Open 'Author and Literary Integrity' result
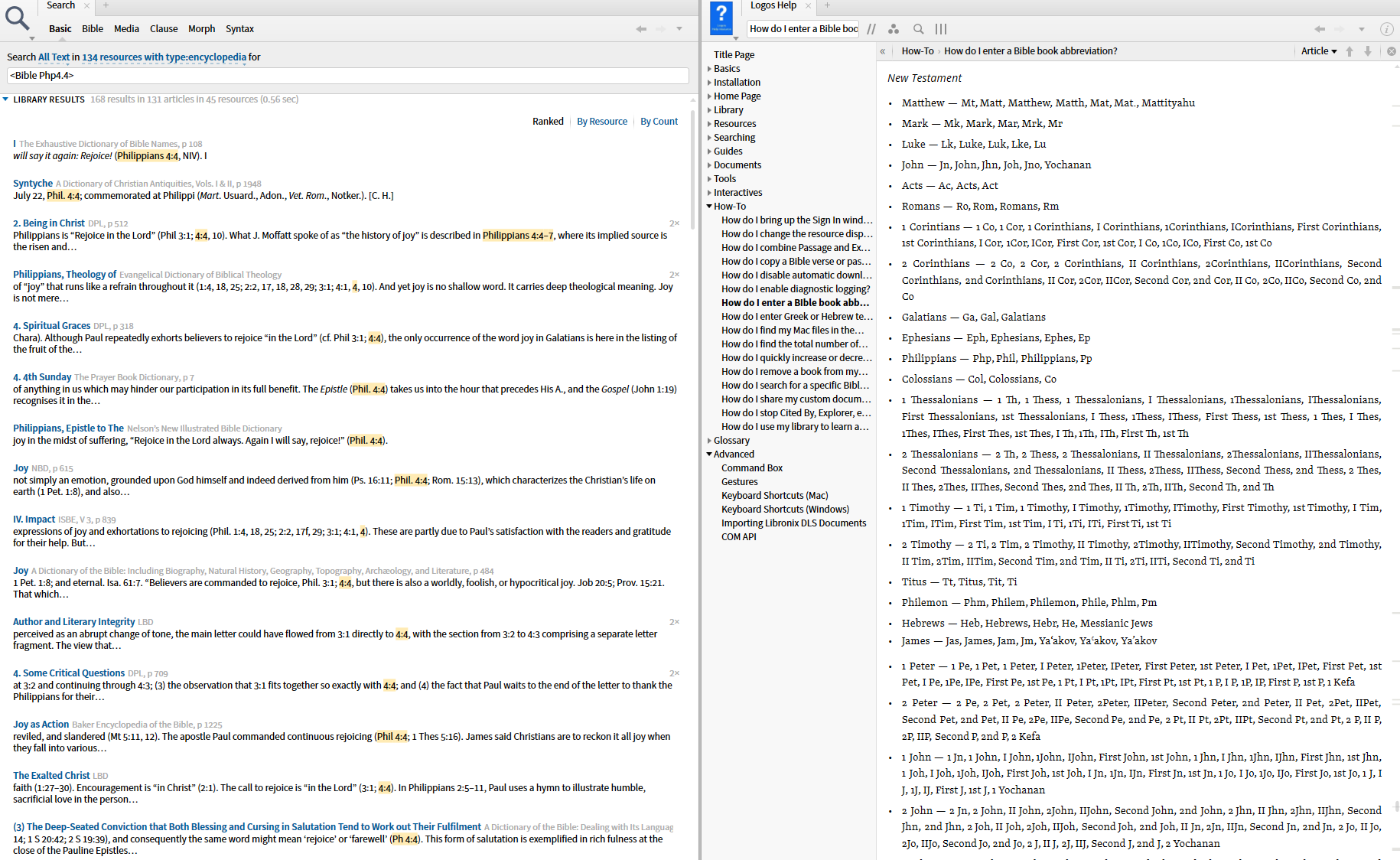 click(73, 622)
